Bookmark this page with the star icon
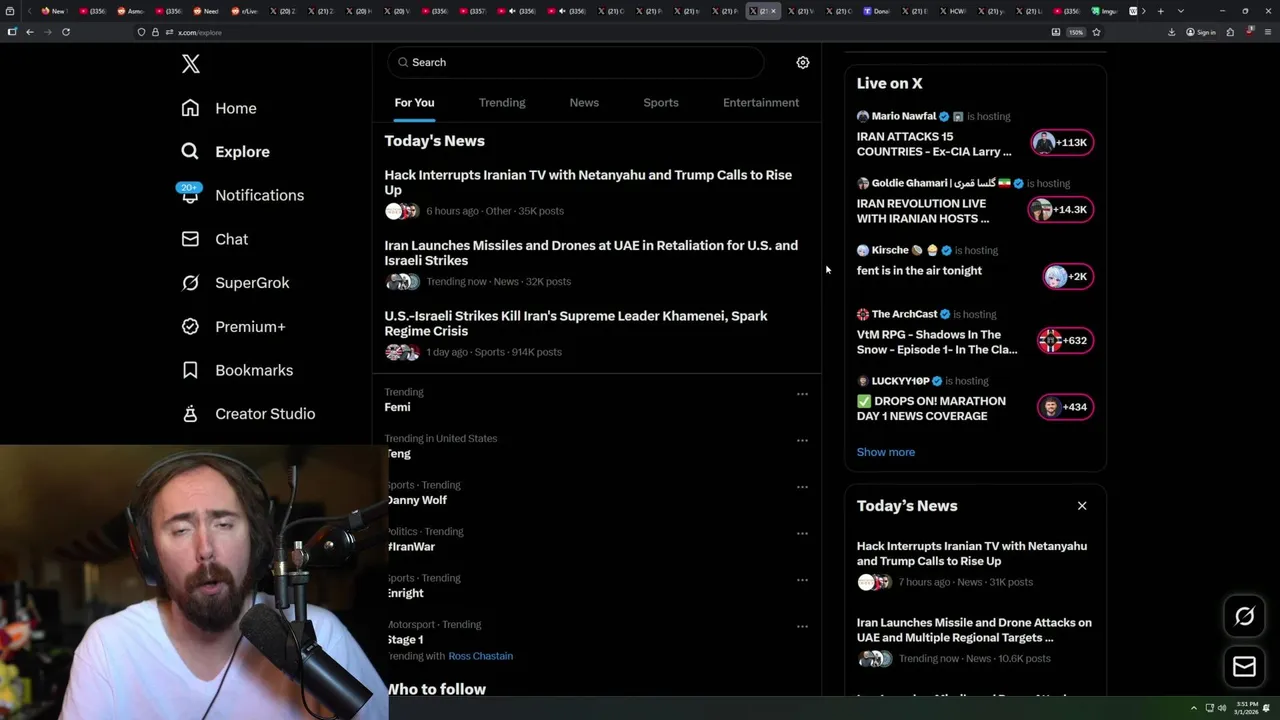This screenshot has height=720, width=1280. coord(1096,32)
